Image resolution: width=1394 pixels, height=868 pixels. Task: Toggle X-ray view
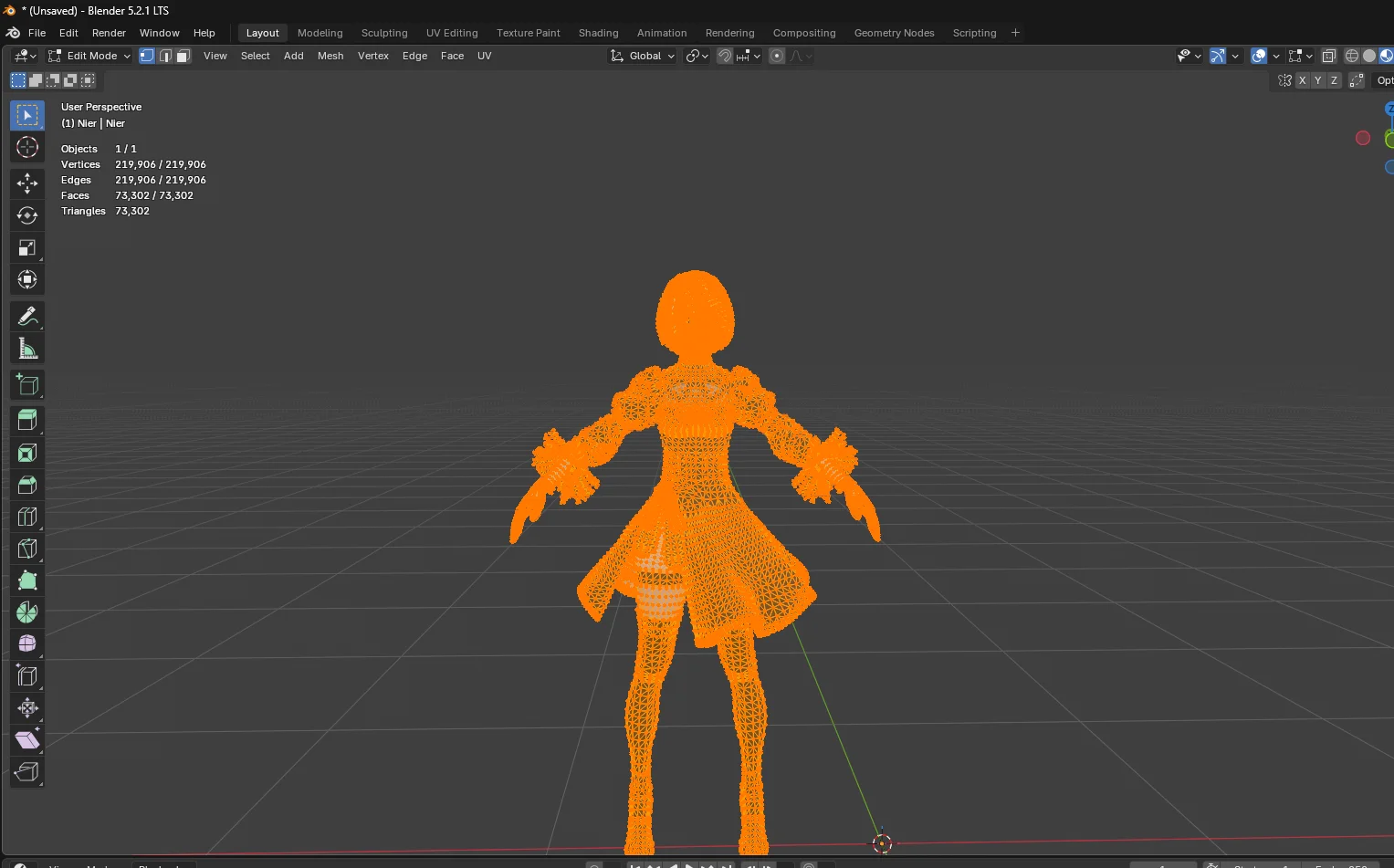(1329, 56)
